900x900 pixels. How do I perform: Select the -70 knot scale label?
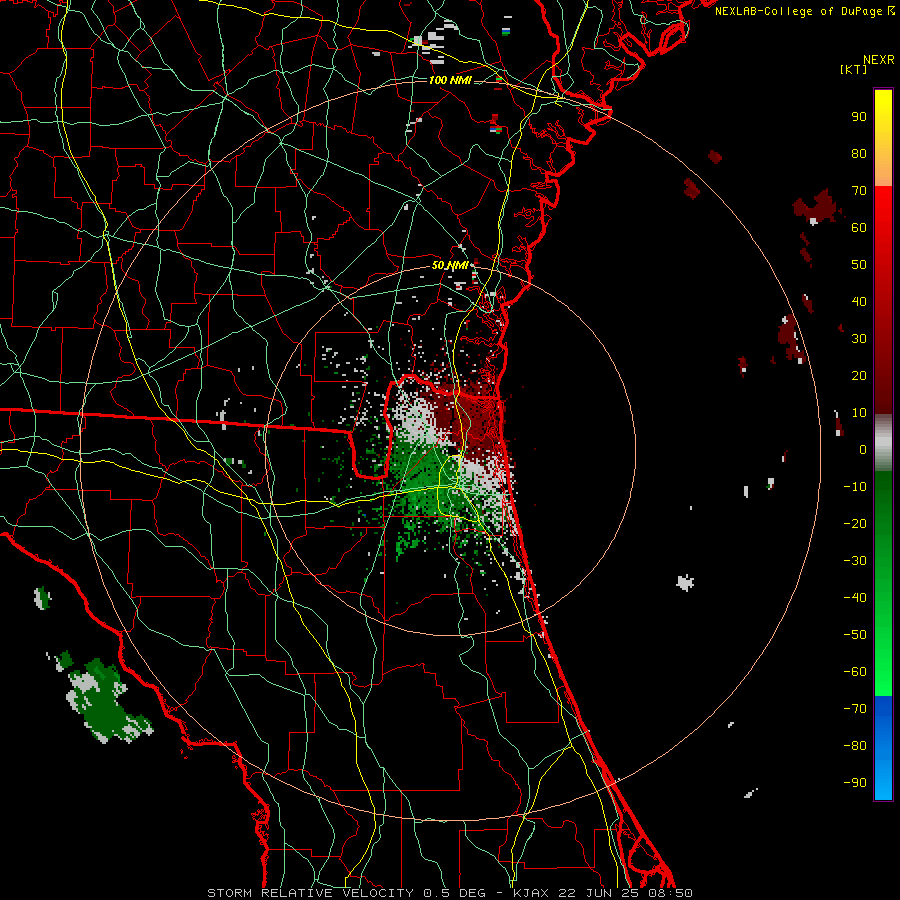tap(855, 709)
